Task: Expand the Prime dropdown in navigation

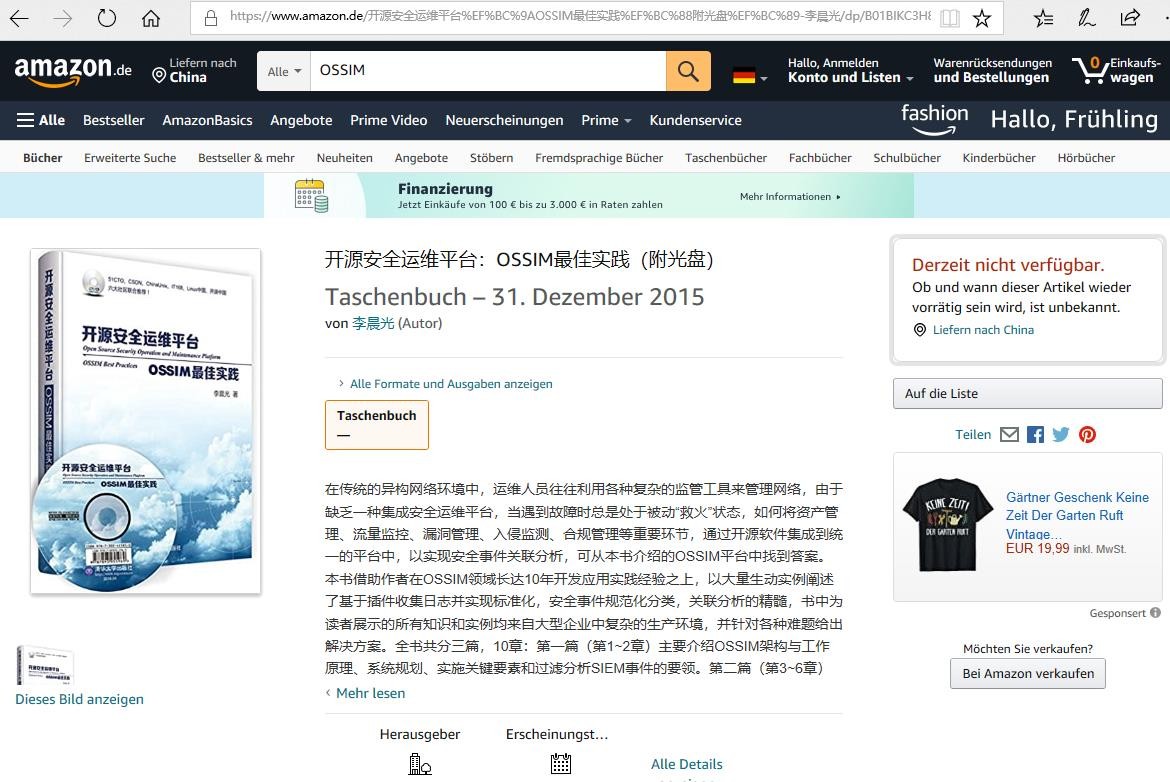Action: pyautogui.click(x=606, y=120)
